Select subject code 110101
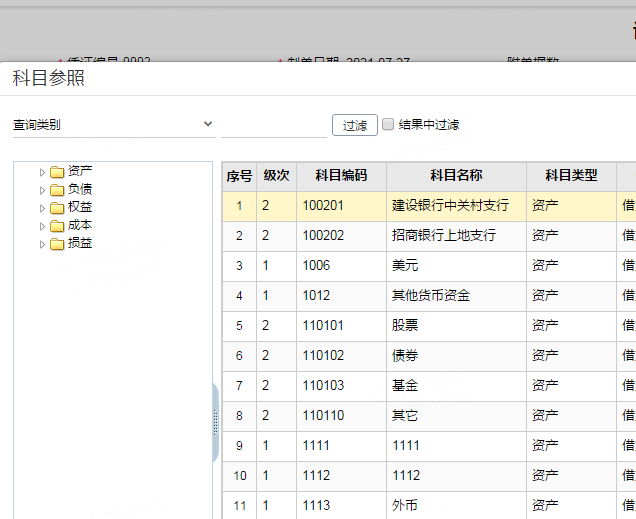Image resolution: width=636 pixels, height=519 pixels. 323,326
